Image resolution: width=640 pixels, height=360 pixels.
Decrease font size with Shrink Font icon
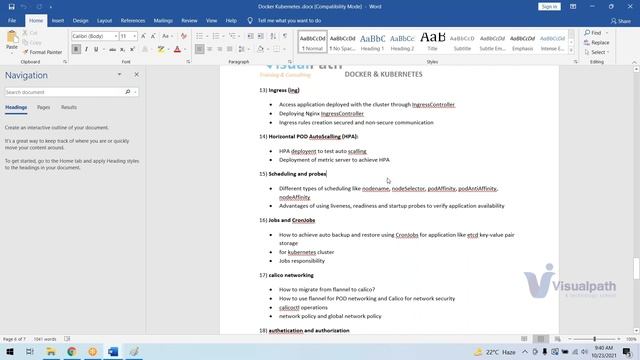(x=153, y=36)
